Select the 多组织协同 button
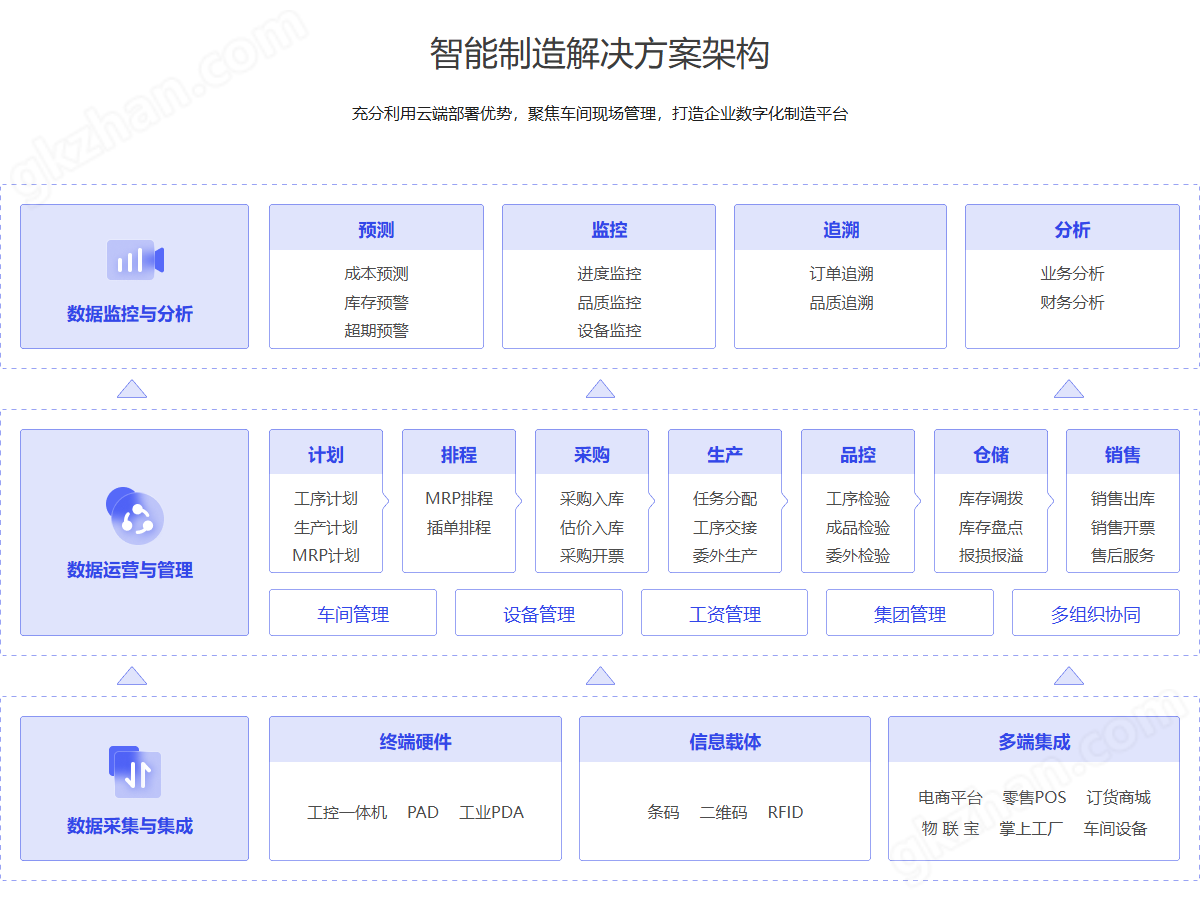 [1096, 612]
